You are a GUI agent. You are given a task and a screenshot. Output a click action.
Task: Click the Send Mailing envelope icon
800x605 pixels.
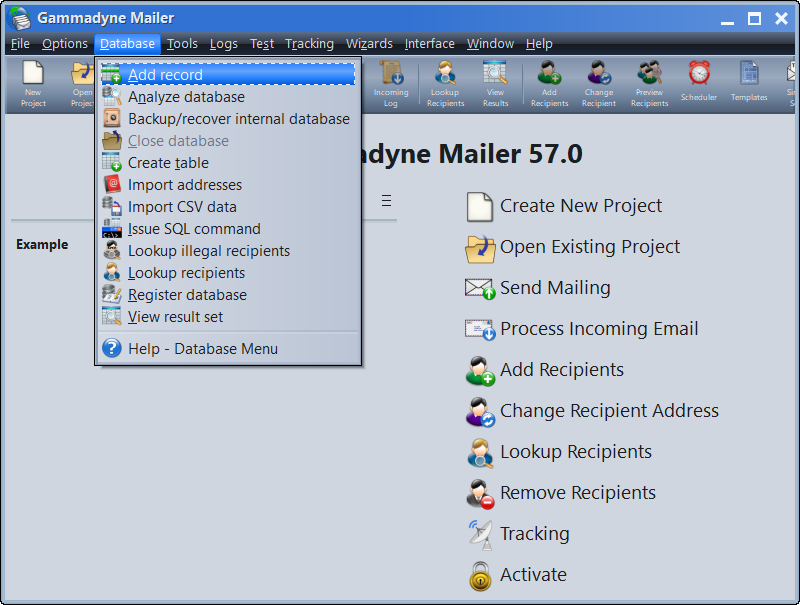(480, 289)
